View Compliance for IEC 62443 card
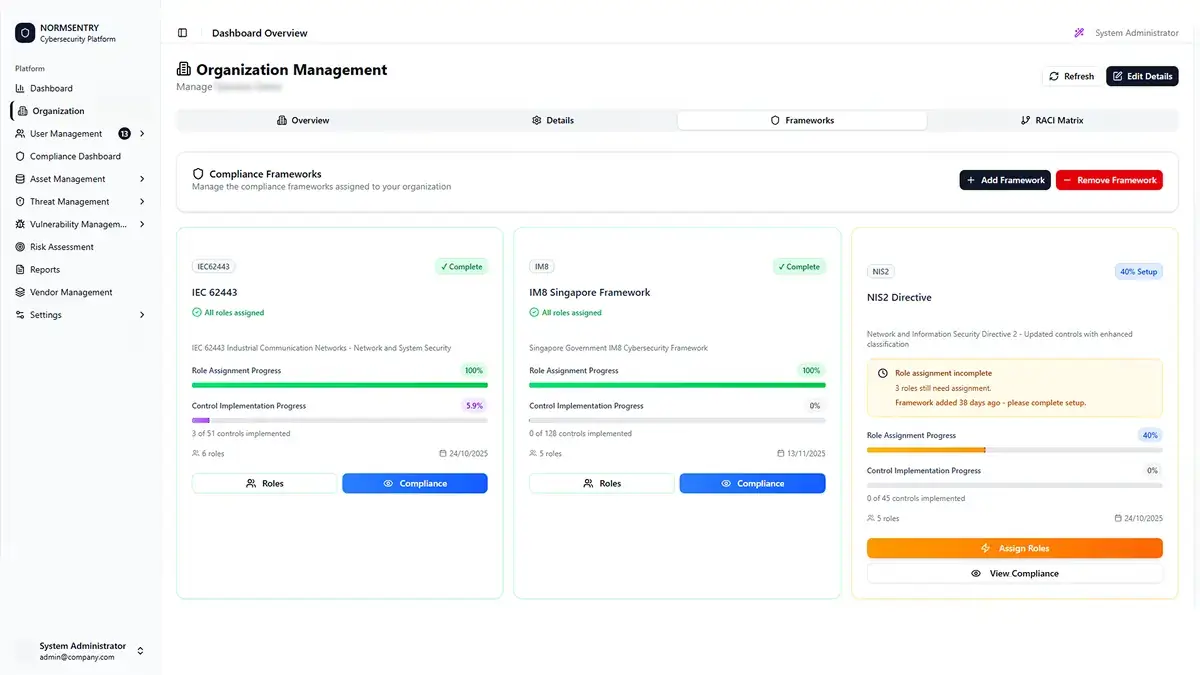 (x=415, y=483)
